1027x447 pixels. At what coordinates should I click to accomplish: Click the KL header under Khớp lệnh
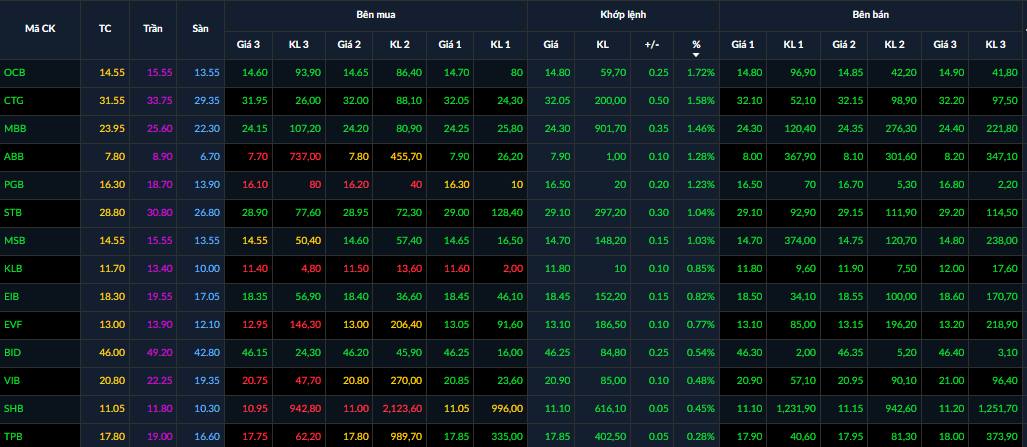coord(603,45)
